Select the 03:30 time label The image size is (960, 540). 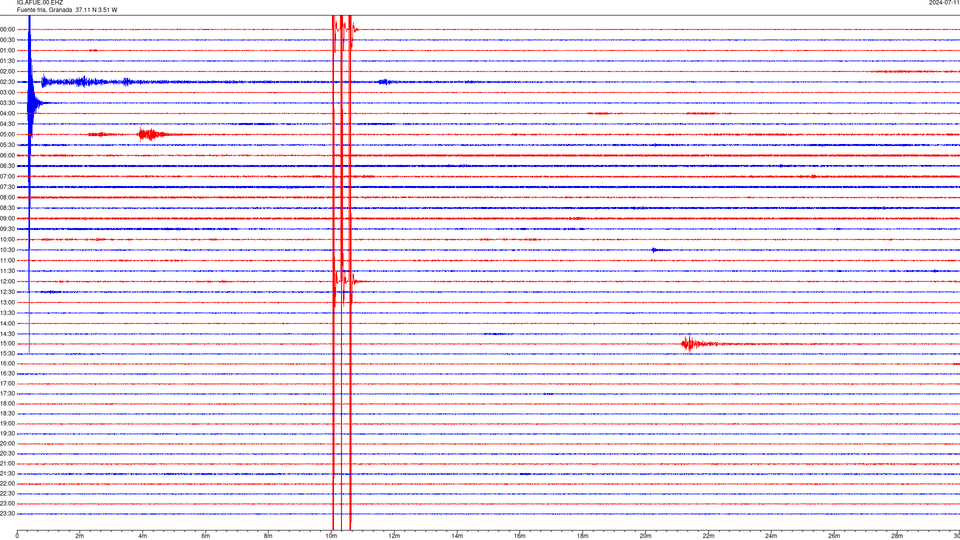pyautogui.click(x=7, y=103)
